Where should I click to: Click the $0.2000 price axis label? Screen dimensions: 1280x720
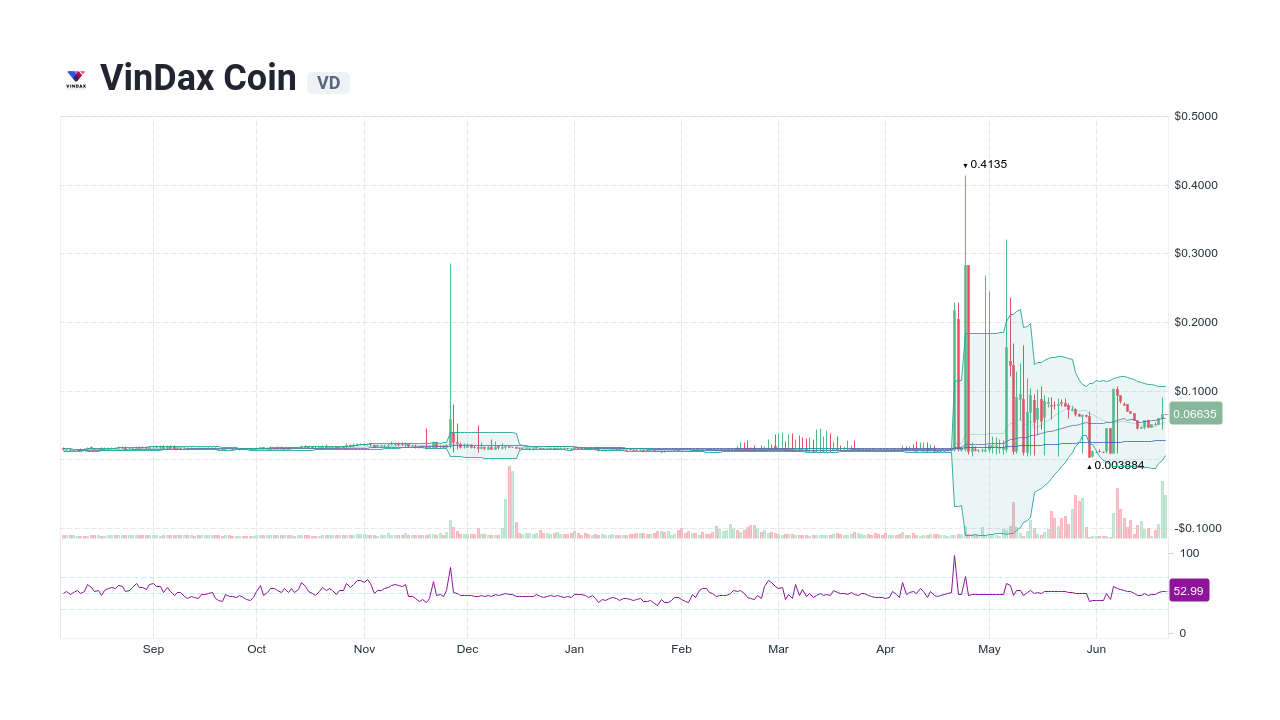click(1196, 322)
